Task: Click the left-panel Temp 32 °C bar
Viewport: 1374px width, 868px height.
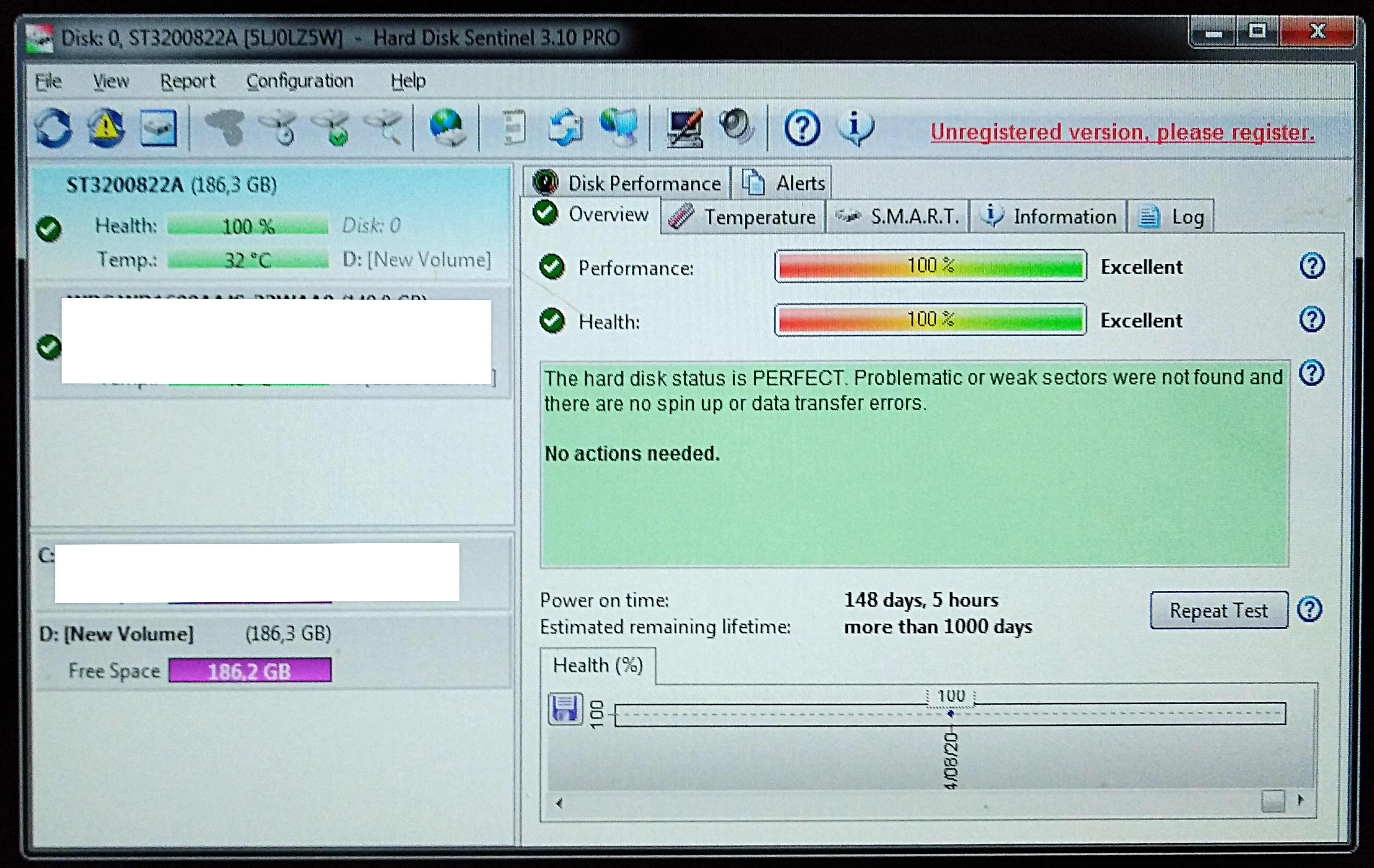Action: [248, 260]
